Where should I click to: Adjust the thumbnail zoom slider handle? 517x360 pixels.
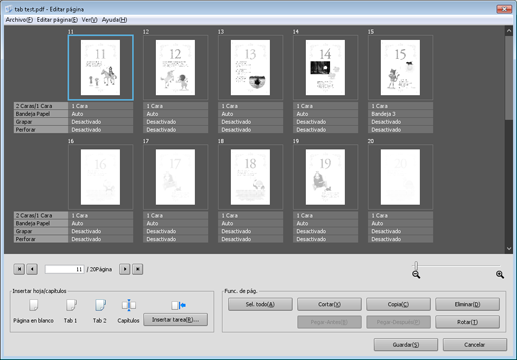pyautogui.click(x=416, y=266)
